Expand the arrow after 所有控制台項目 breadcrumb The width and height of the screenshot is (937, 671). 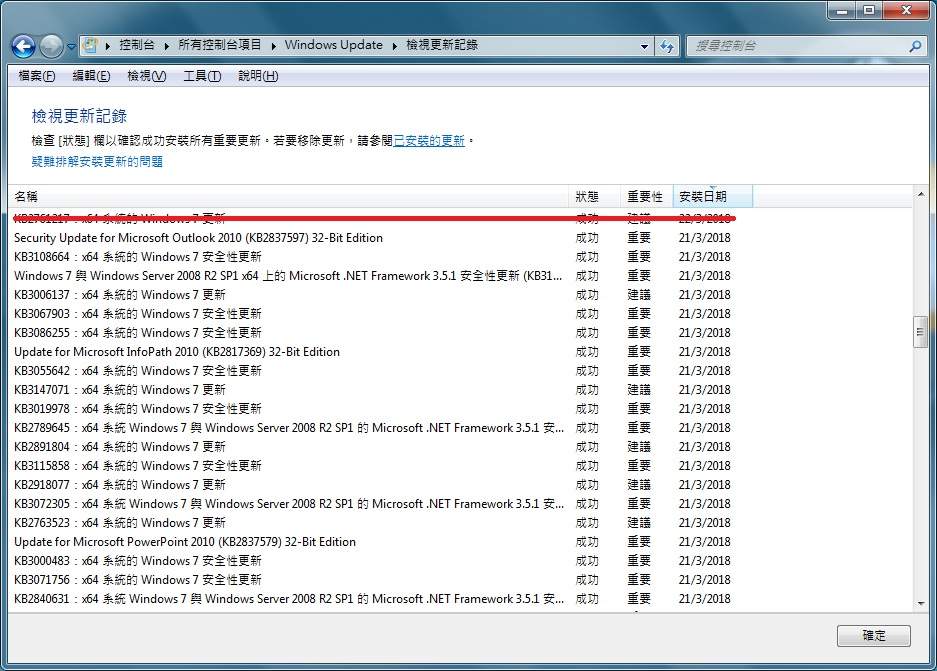[273, 45]
